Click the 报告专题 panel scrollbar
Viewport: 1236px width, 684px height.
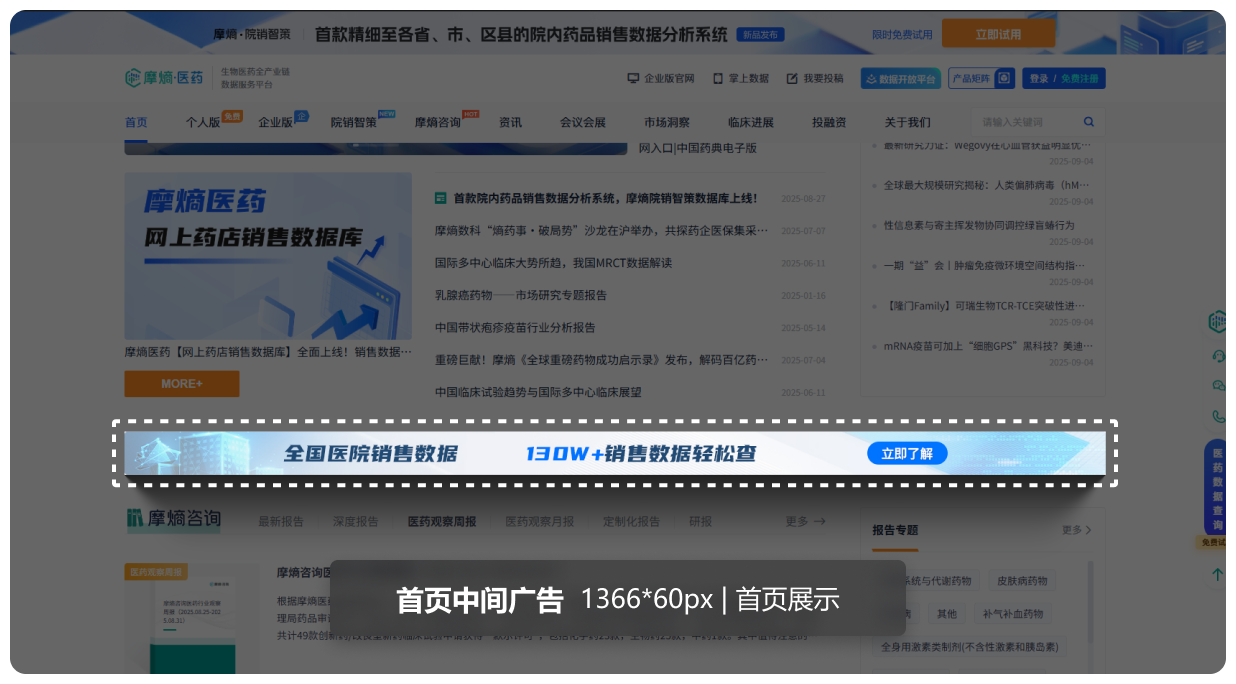(1088, 600)
